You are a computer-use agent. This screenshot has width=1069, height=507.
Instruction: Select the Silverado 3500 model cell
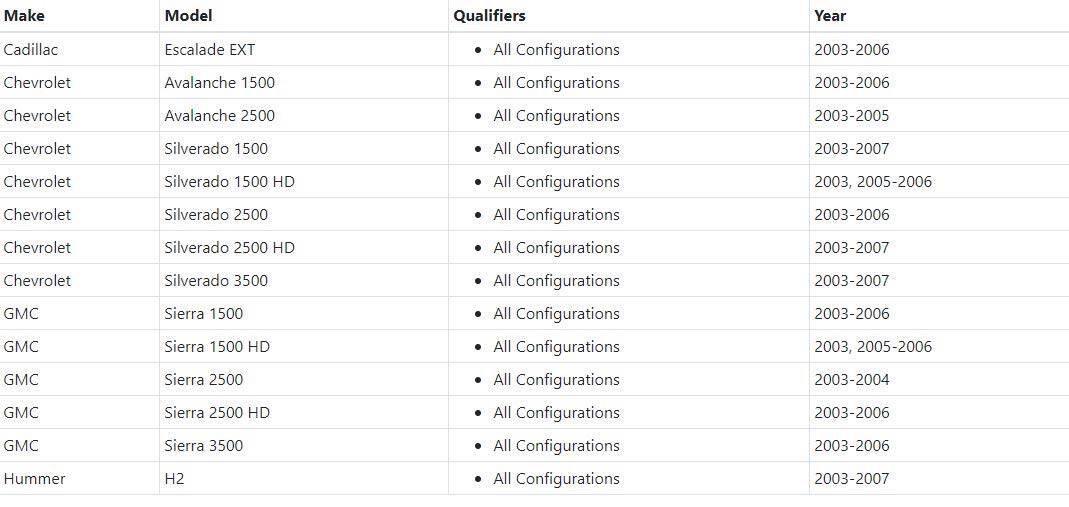pyautogui.click(x=216, y=281)
